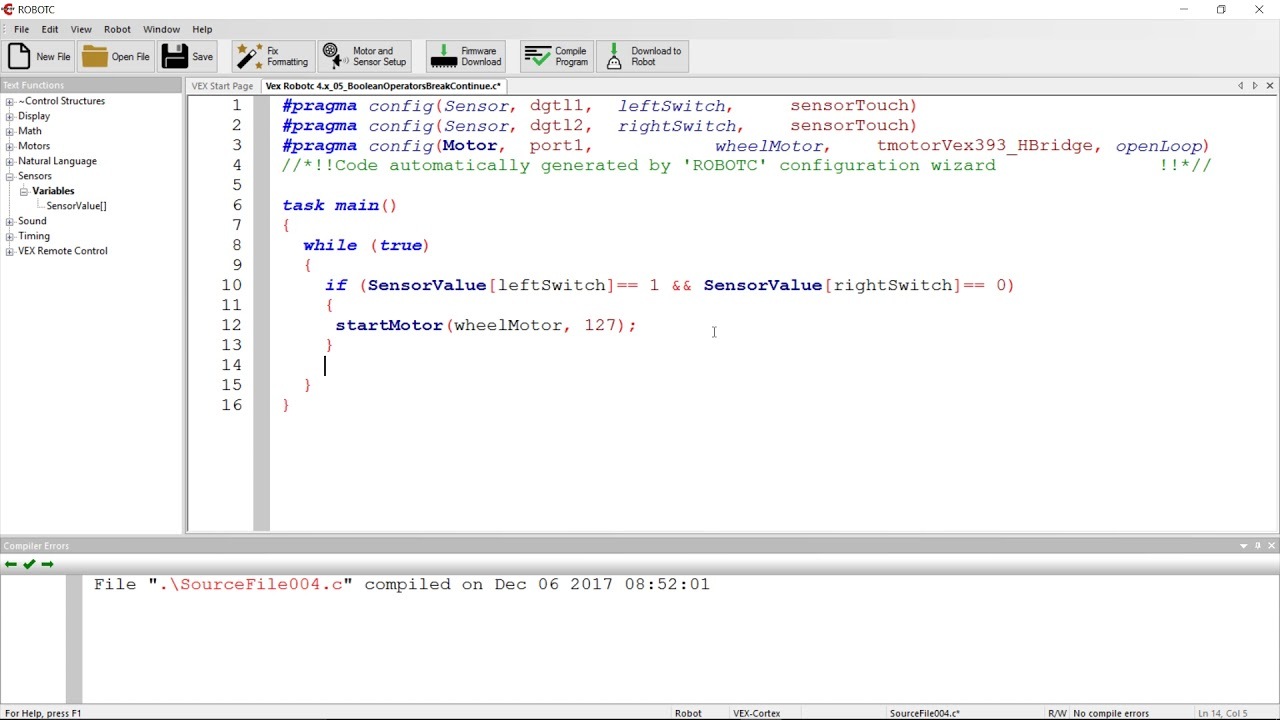
Task: Click the New File toolbar icon
Action: click(39, 57)
